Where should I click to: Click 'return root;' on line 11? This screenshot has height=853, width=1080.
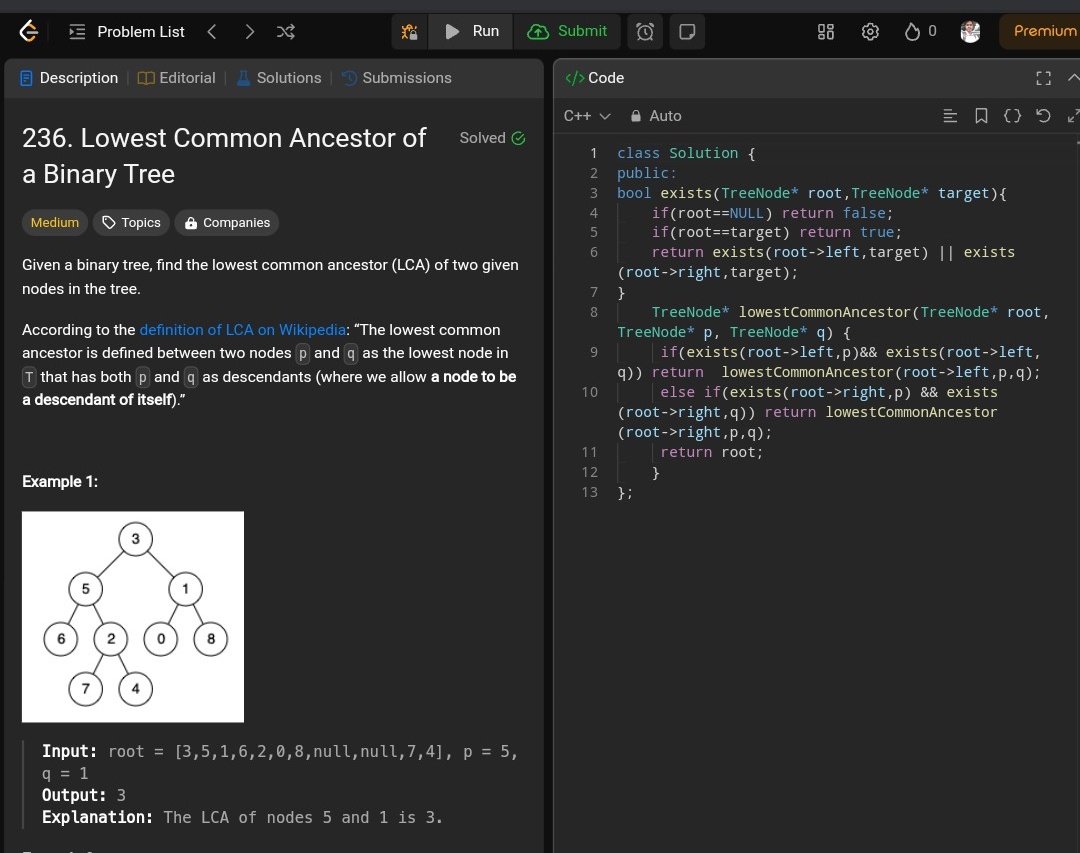coord(712,452)
